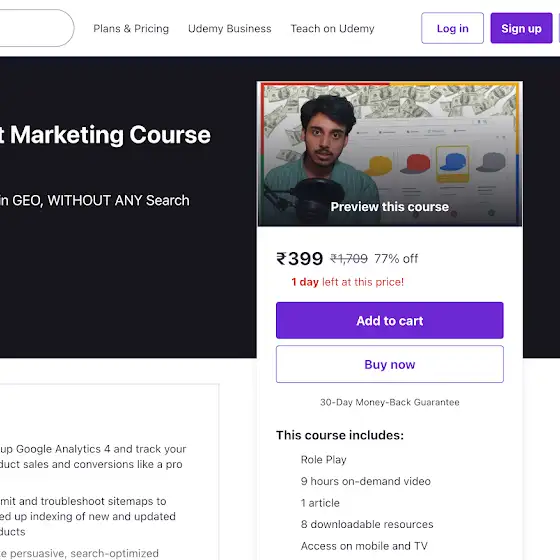Select the Role Play feature item
This screenshot has width=560, height=560.
coord(324,460)
